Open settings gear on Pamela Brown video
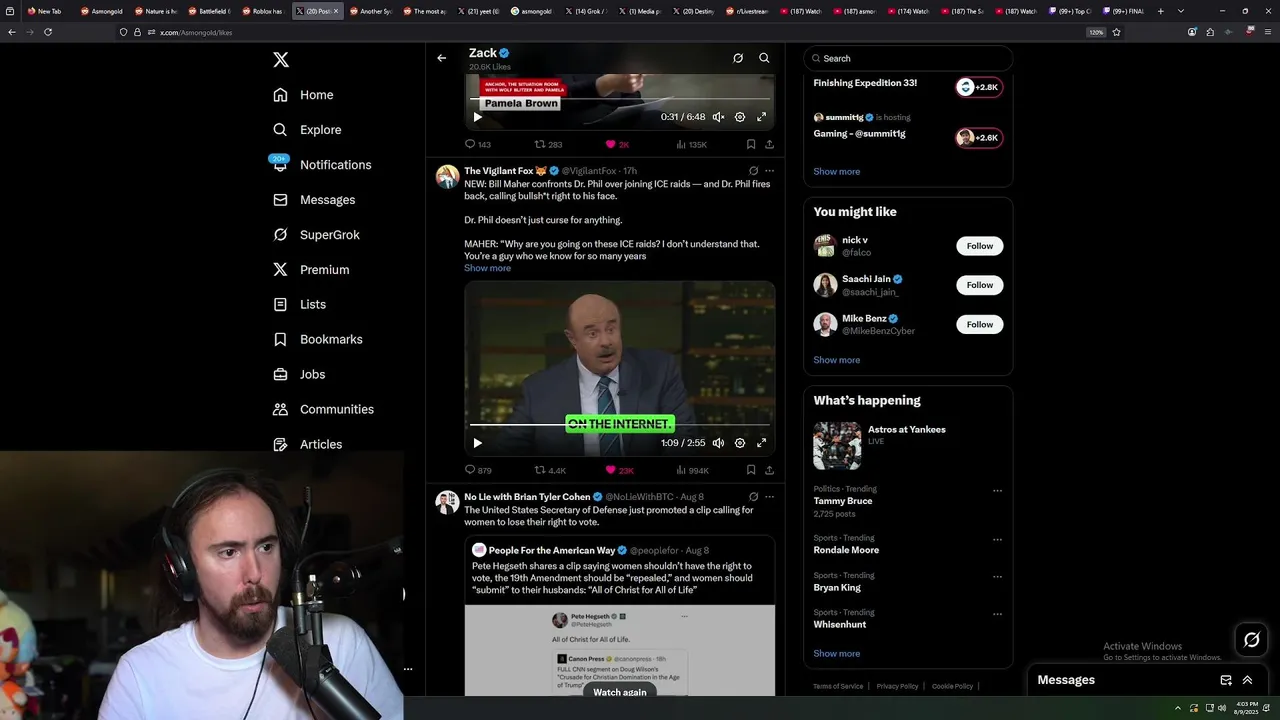Viewport: 1280px width, 720px height. pos(740,117)
